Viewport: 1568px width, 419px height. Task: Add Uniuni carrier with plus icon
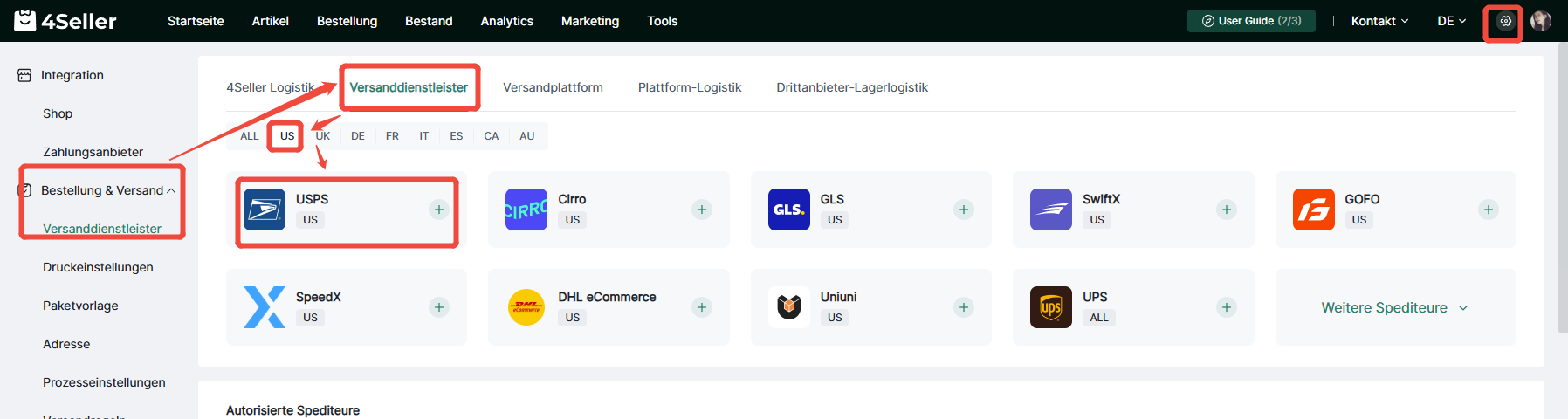pos(964,307)
